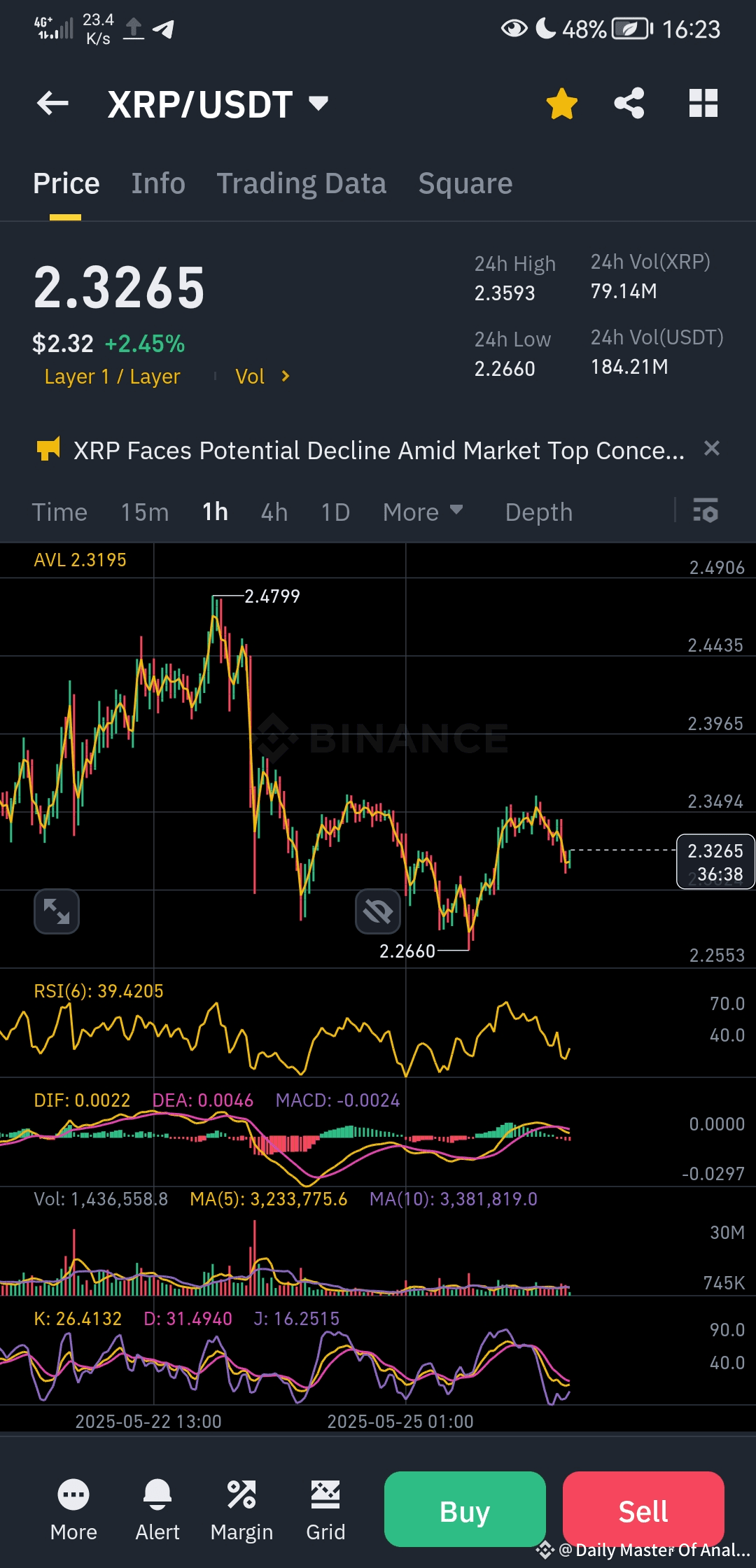Tap the Telegram paper-plane notification icon

[164, 29]
